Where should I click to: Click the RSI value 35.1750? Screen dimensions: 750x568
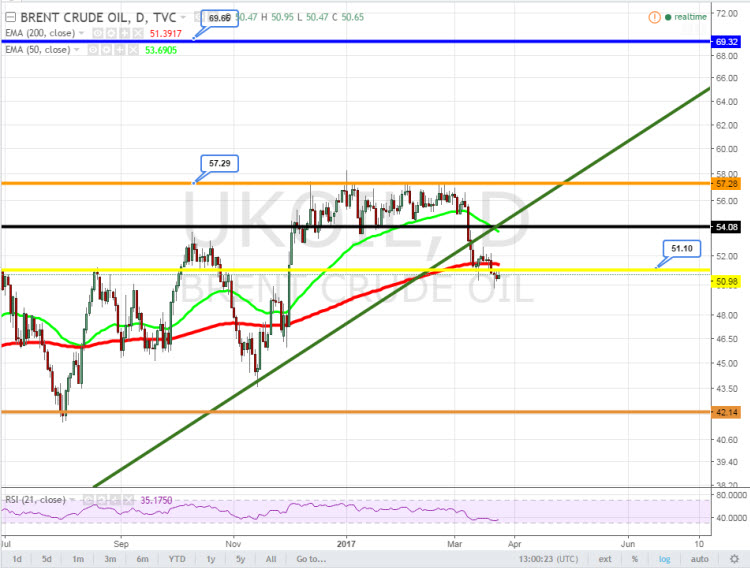click(156, 500)
